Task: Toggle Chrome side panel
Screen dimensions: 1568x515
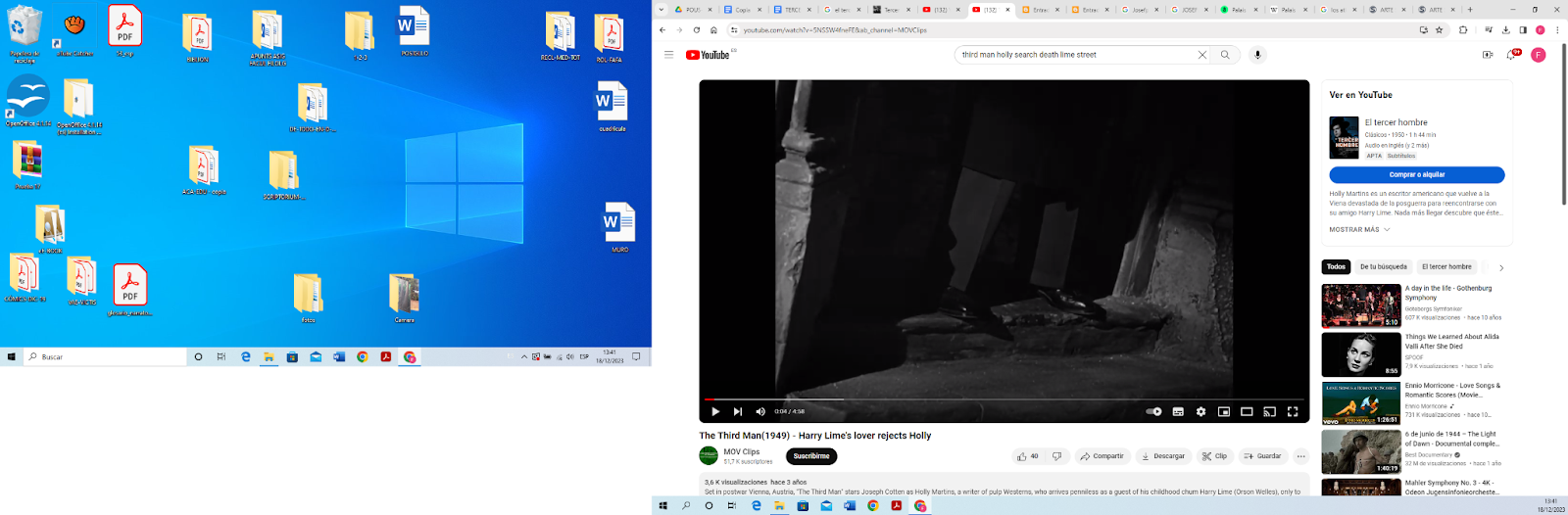Action: [1523, 30]
